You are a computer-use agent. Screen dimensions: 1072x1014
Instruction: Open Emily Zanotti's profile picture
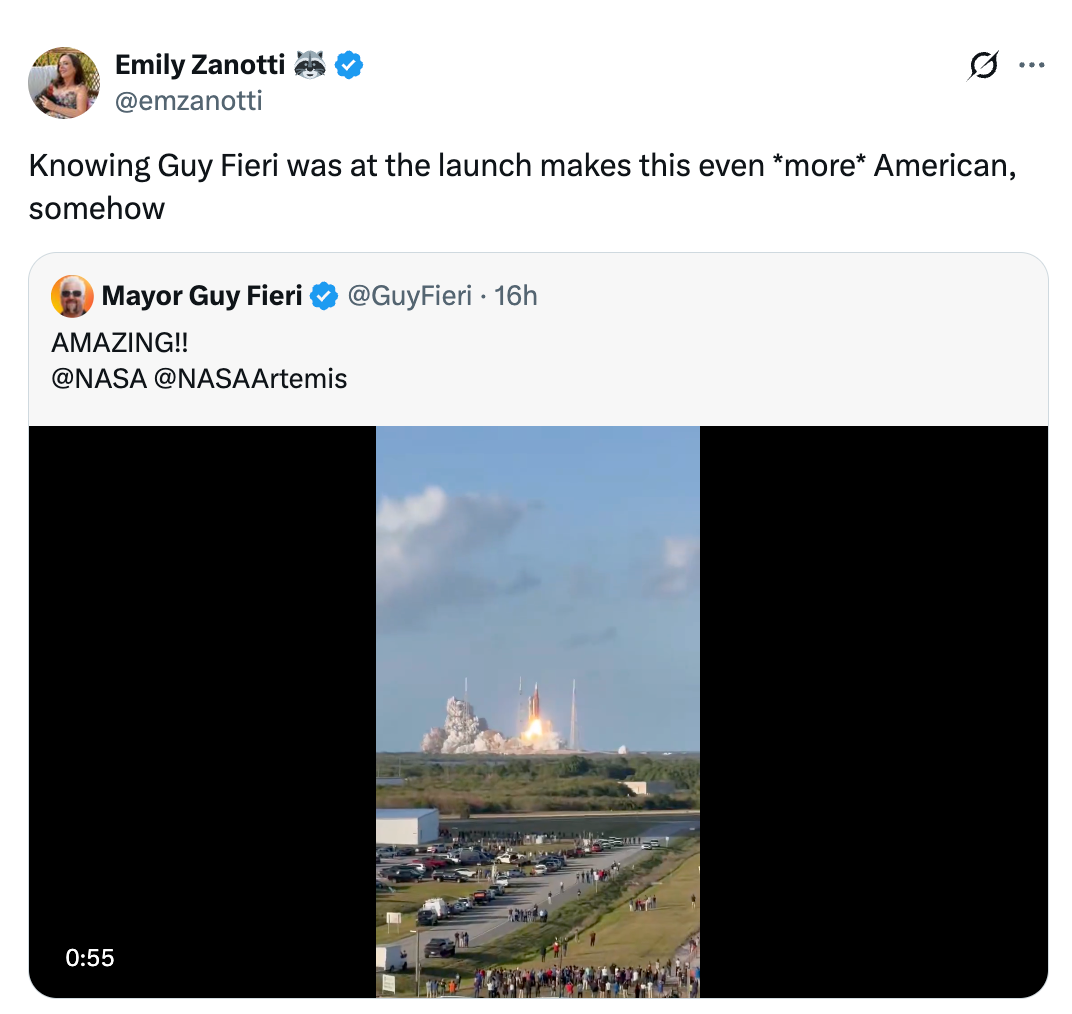(64, 82)
